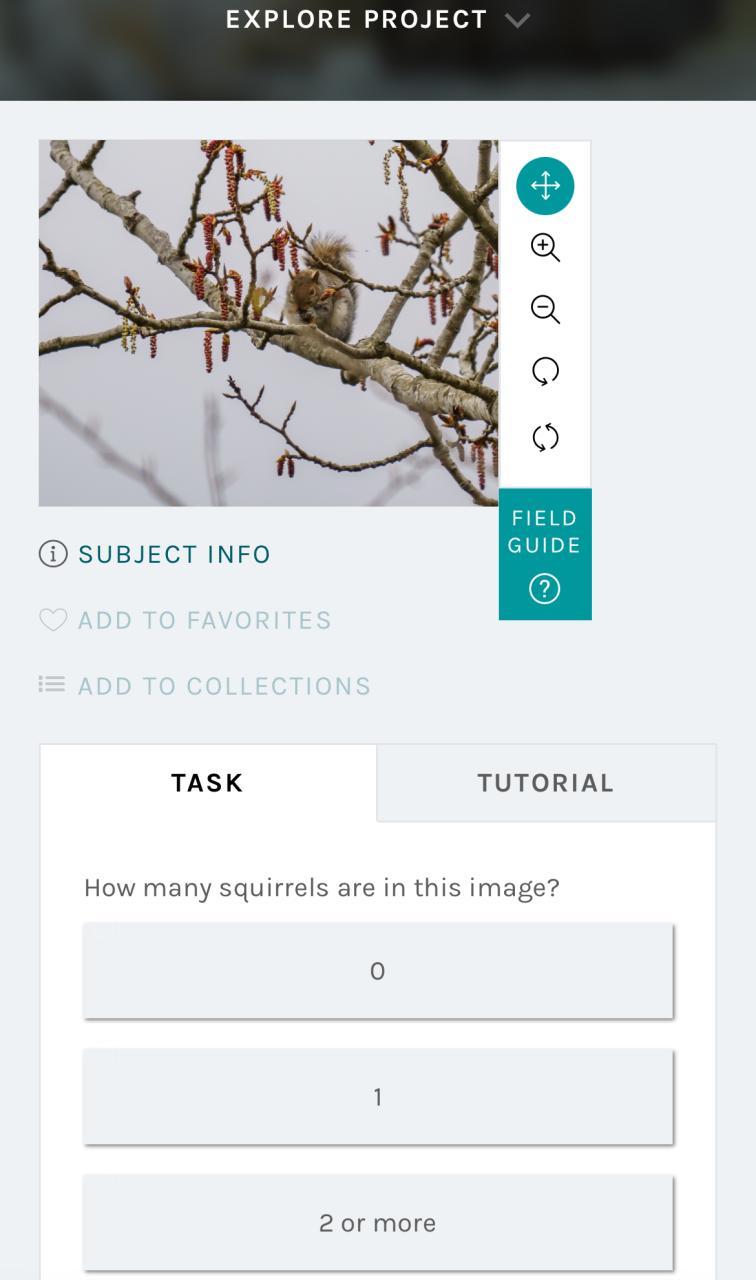This screenshot has width=756, height=1280.
Task: Choose answer 0 squirrels
Action: pyautogui.click(x=378, y=971)
